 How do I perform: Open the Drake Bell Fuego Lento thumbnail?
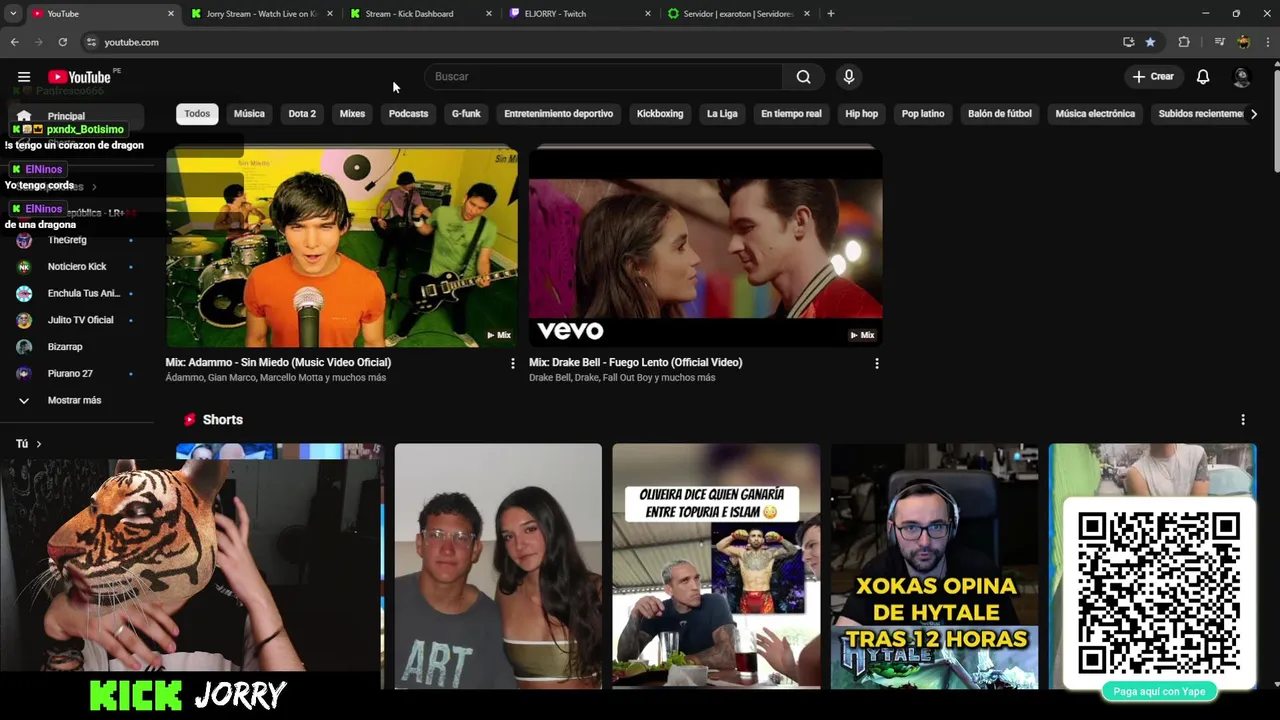tap(705, 246)
